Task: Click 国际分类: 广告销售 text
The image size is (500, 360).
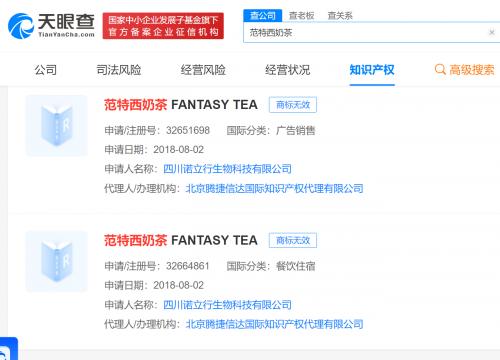Action: coord(271,130)
